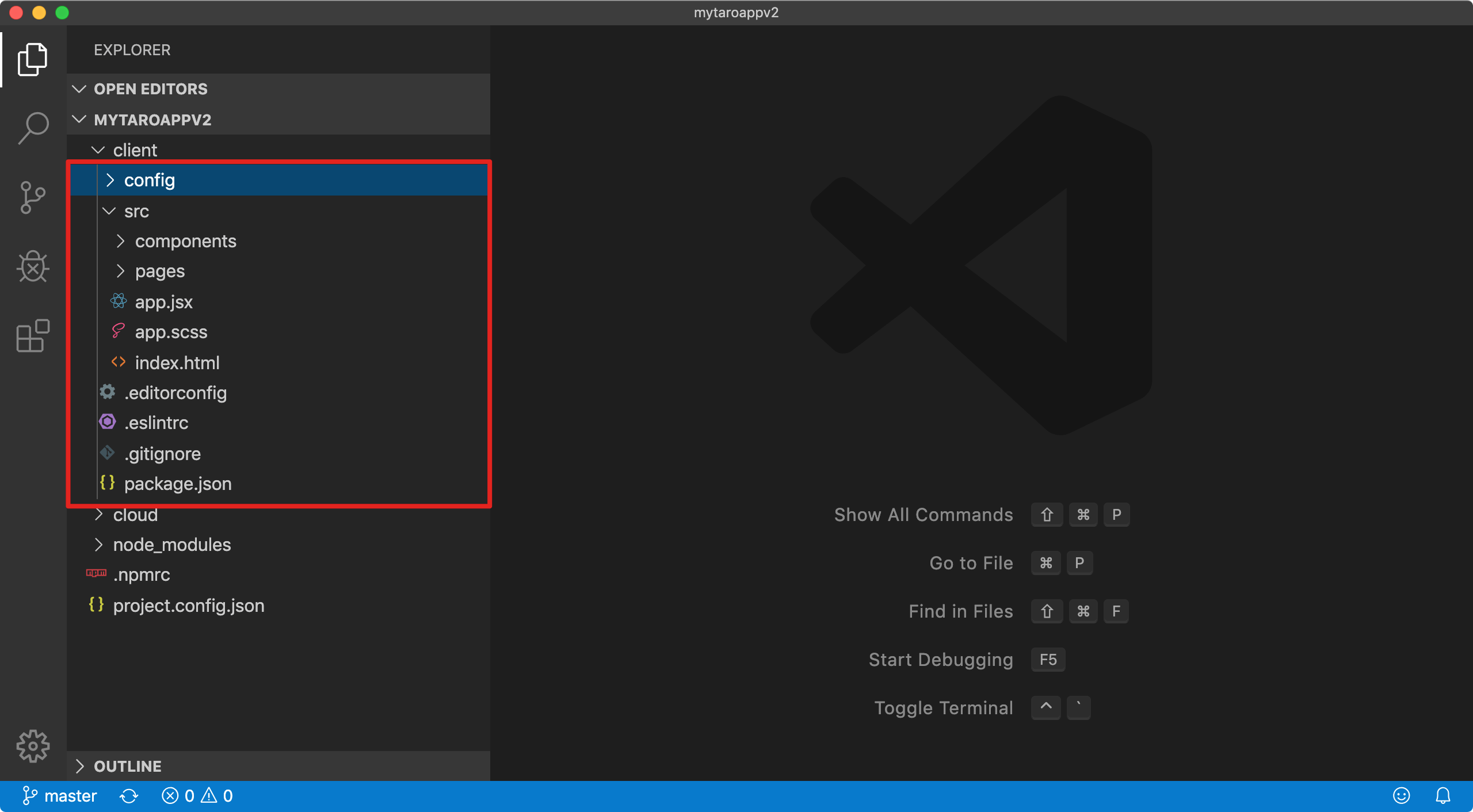Screen dimensions: 1473x812
Task: Click the Explorer files icon
Action: pyautogui.click(x=33, y=59)
